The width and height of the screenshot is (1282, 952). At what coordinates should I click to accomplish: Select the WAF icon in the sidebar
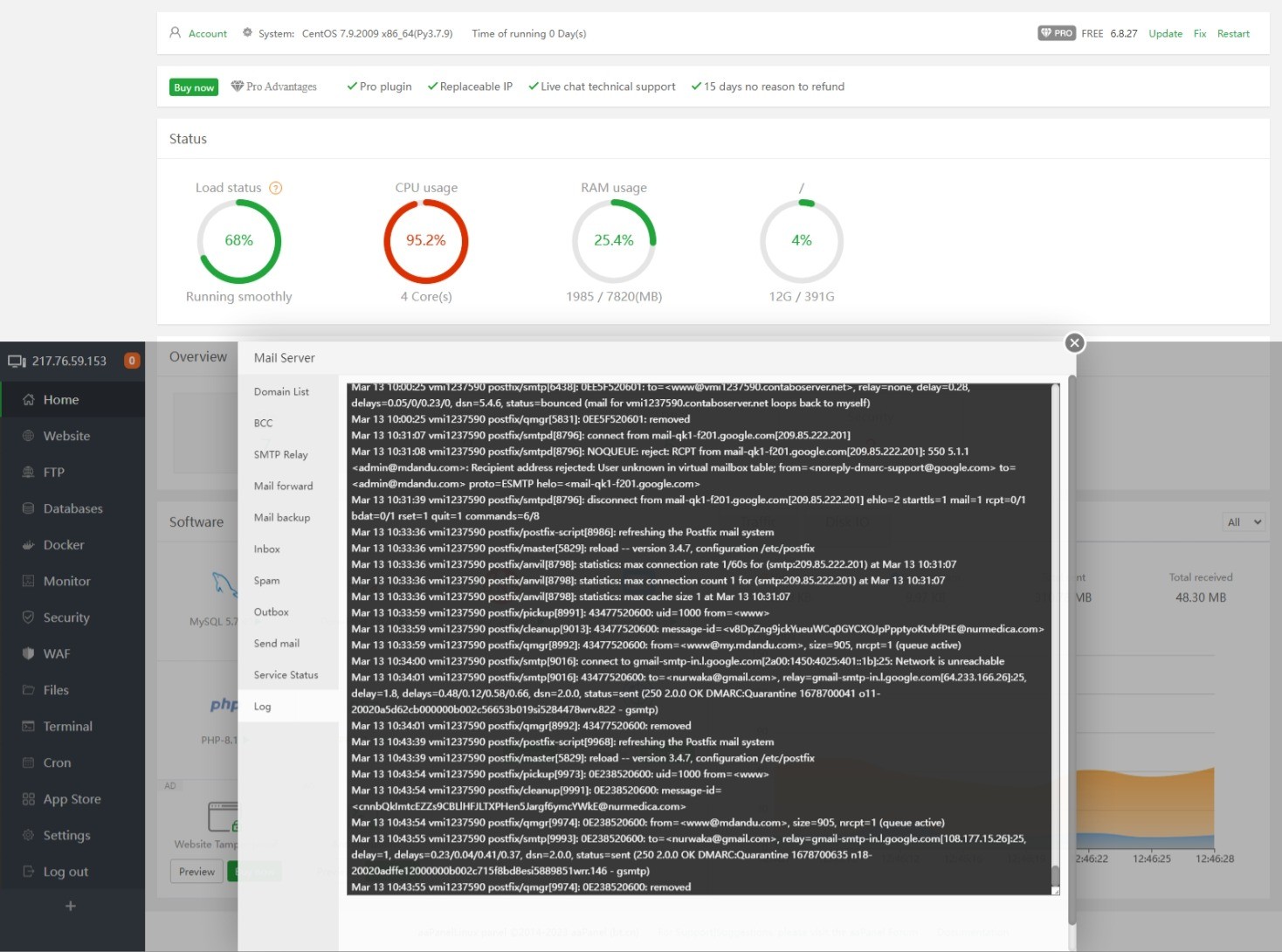[x=28, y=653]
